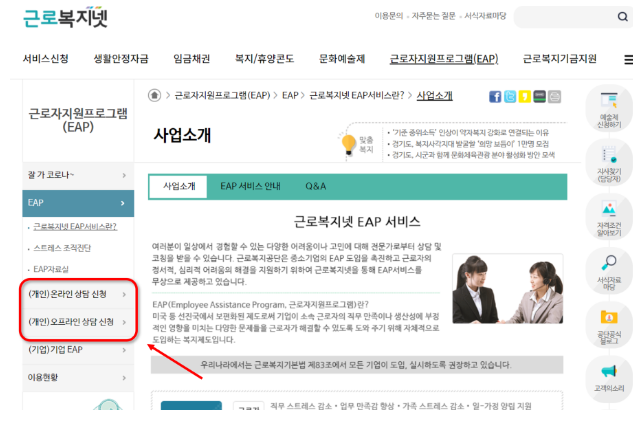
Task: Click breadcrumb 사업소개 link
Action: 434,96
